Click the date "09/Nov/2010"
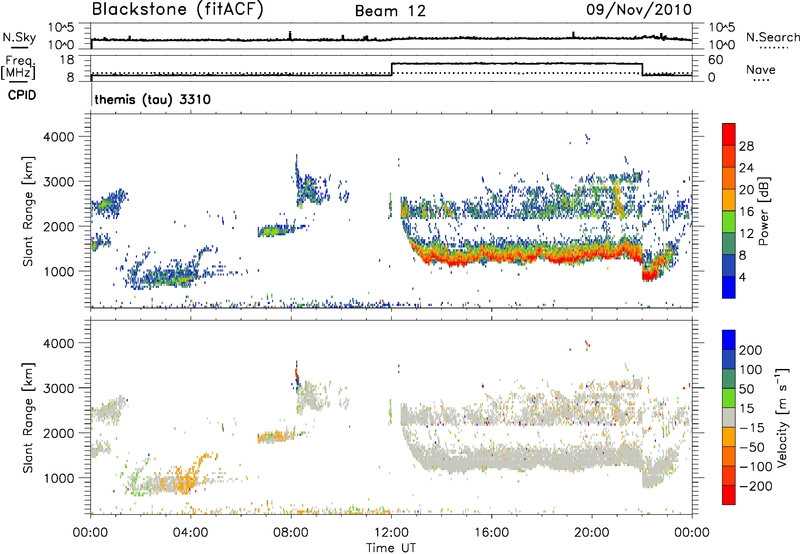The width and height of the screenshot is (800, 554). coord(639,9)
